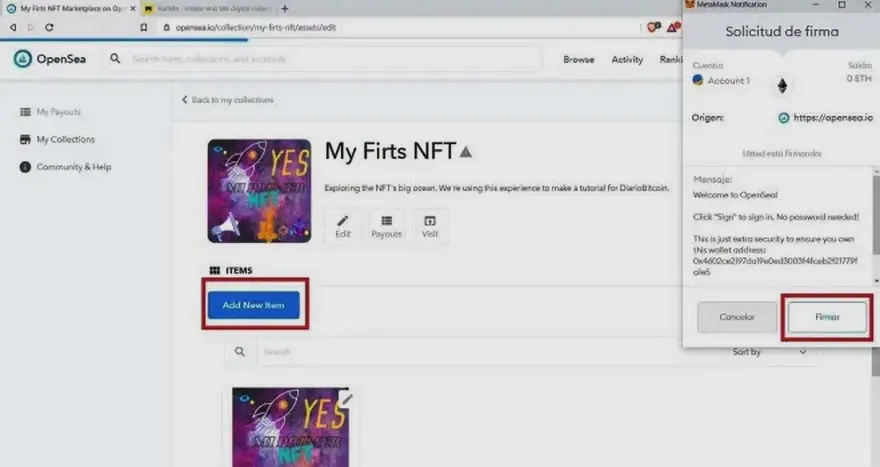
Task: Click the Ethereum network icon in MetaMask
Action: [x=782, y=85]
